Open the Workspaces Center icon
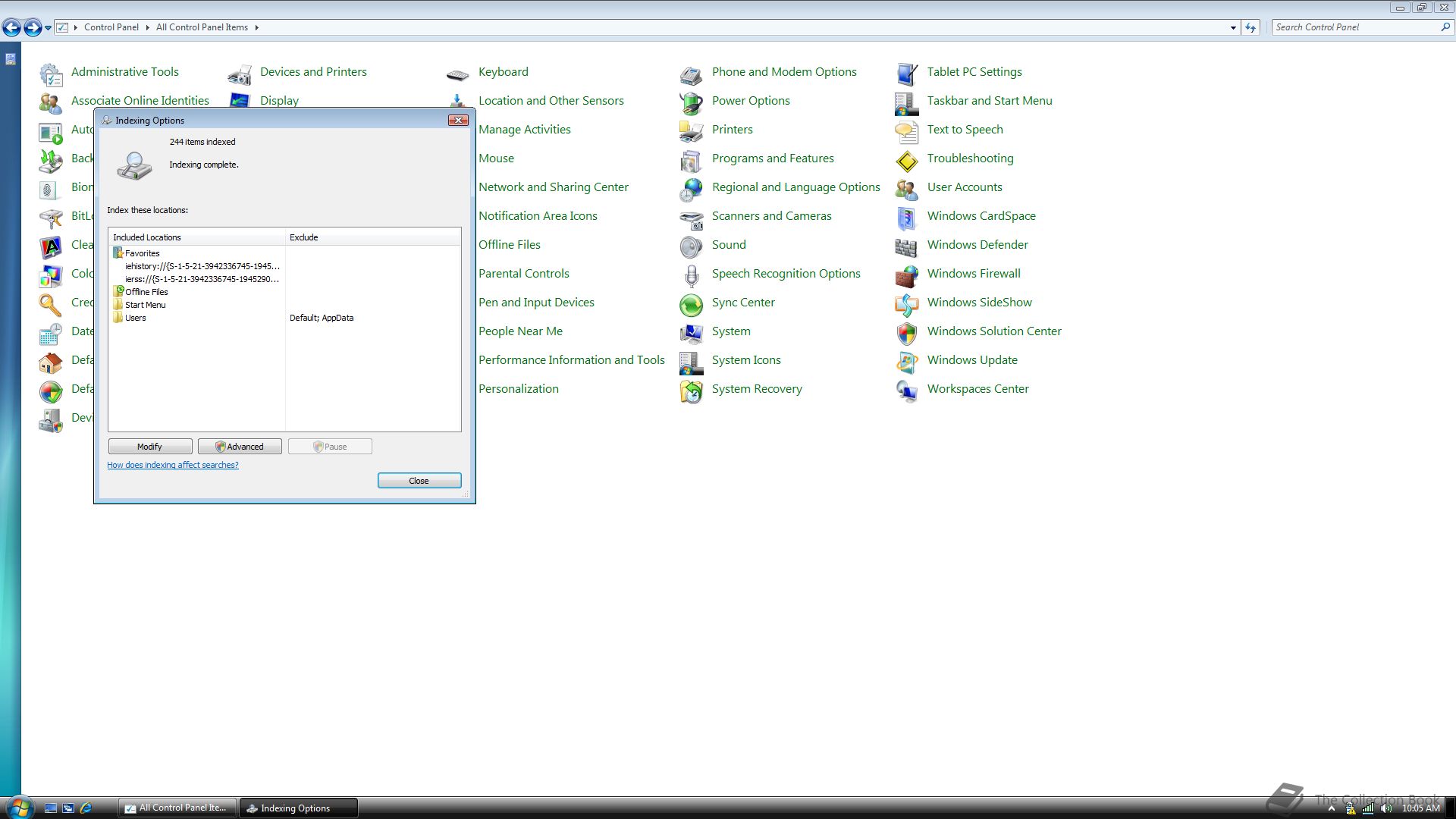Image resolution: width=1456 pixels, height=819 pixels. (x=906, y=391)
